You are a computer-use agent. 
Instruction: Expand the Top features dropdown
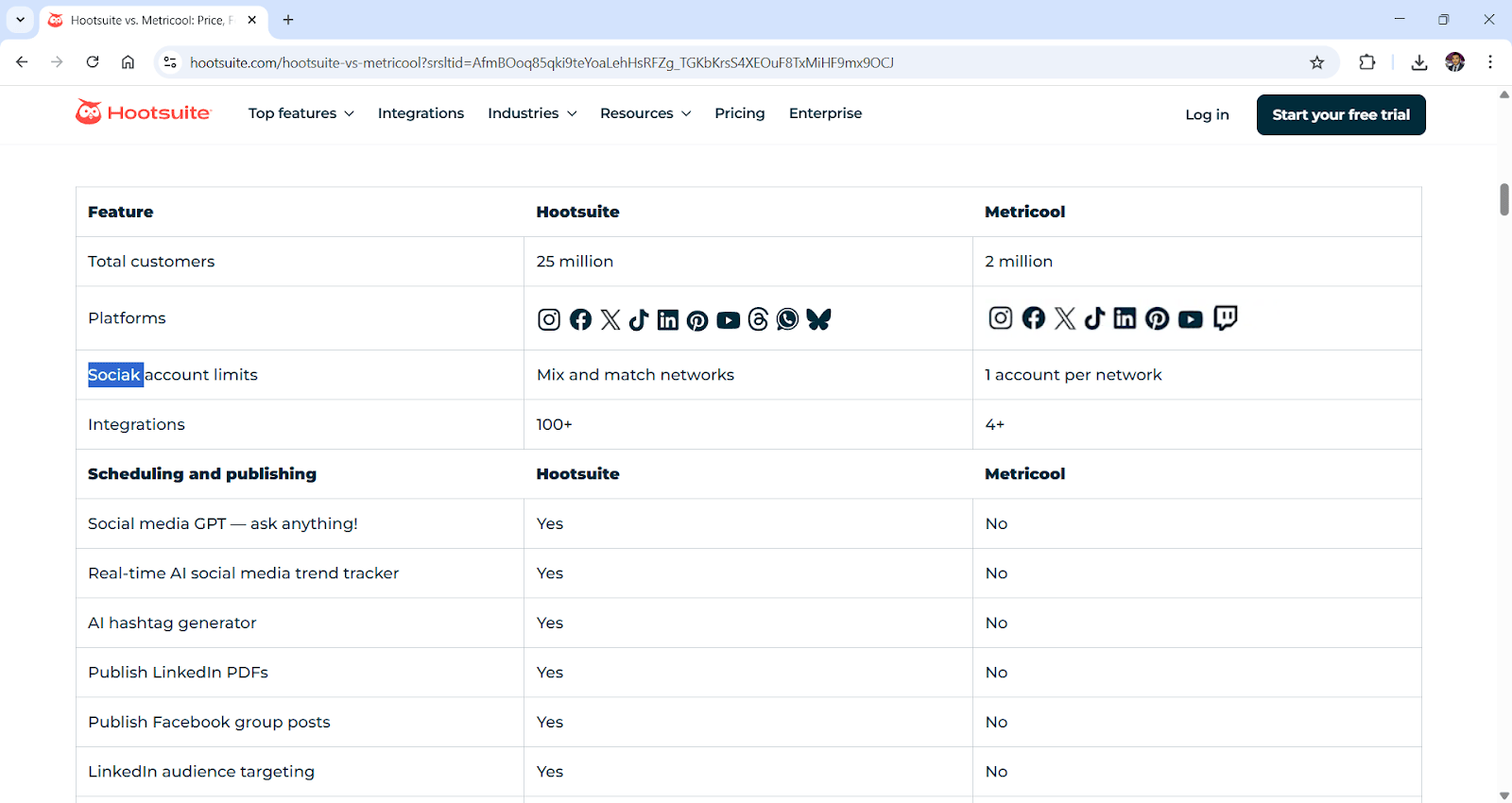[x=301, y=113]
